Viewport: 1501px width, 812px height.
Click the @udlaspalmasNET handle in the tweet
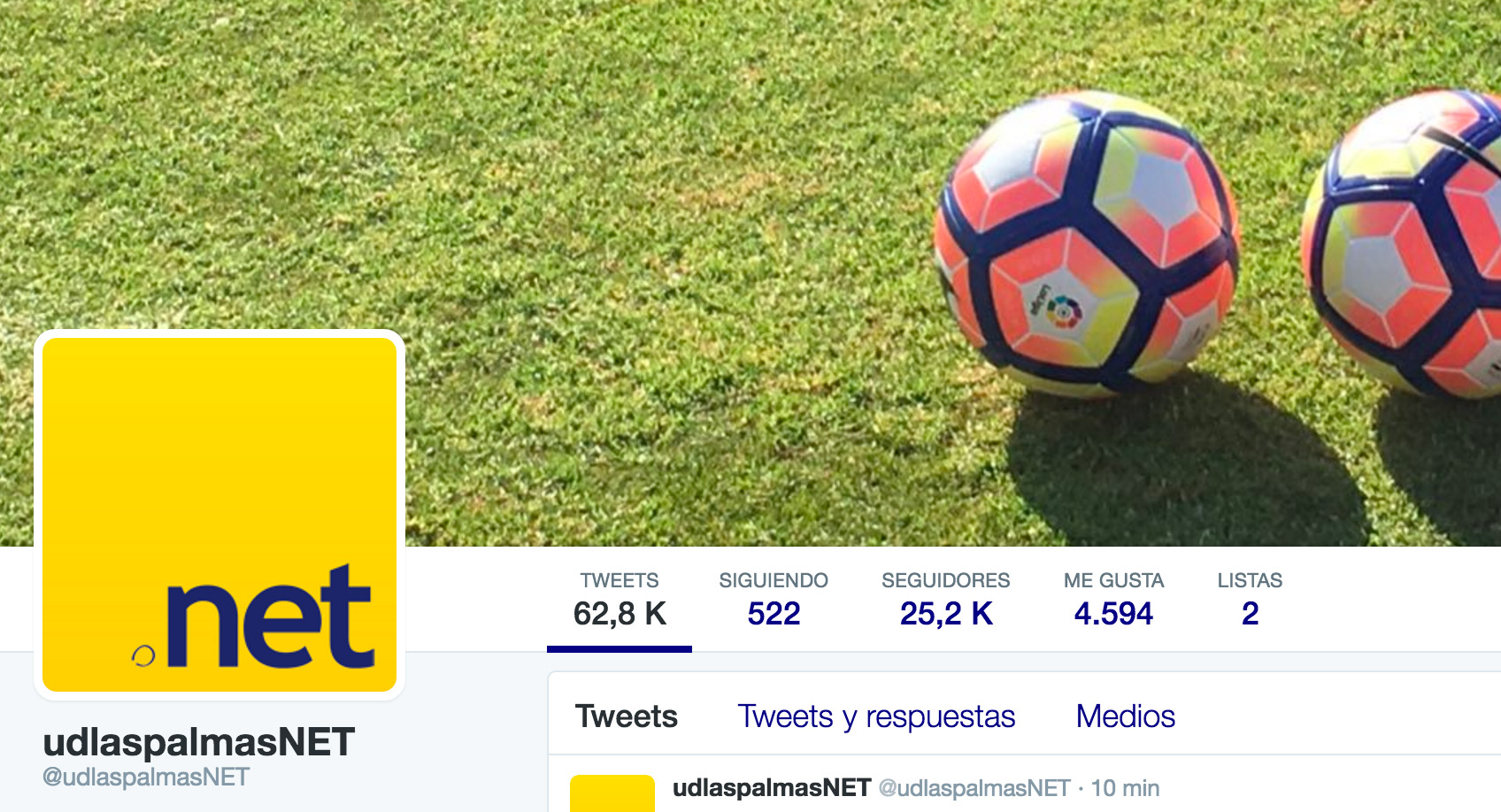[x=974, y=788]
